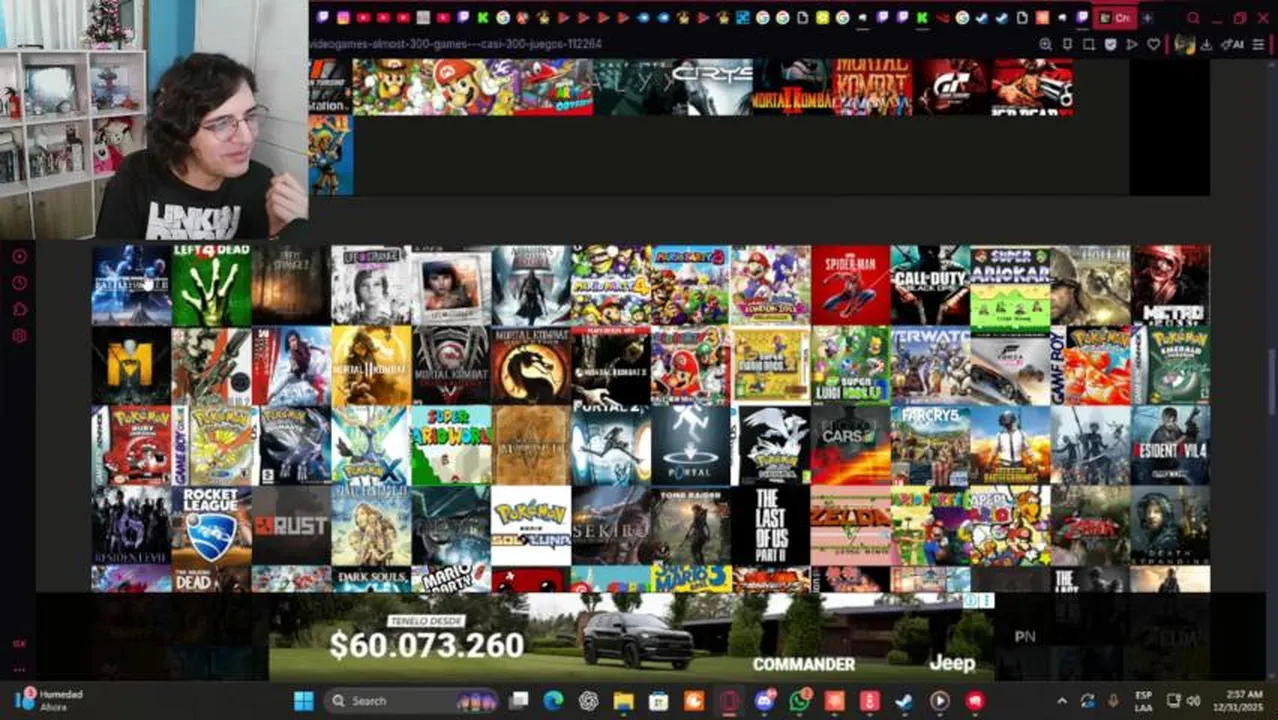Open the downloads arrow icon
Screen dimensions: 1278x720
tap(1207, 44)
